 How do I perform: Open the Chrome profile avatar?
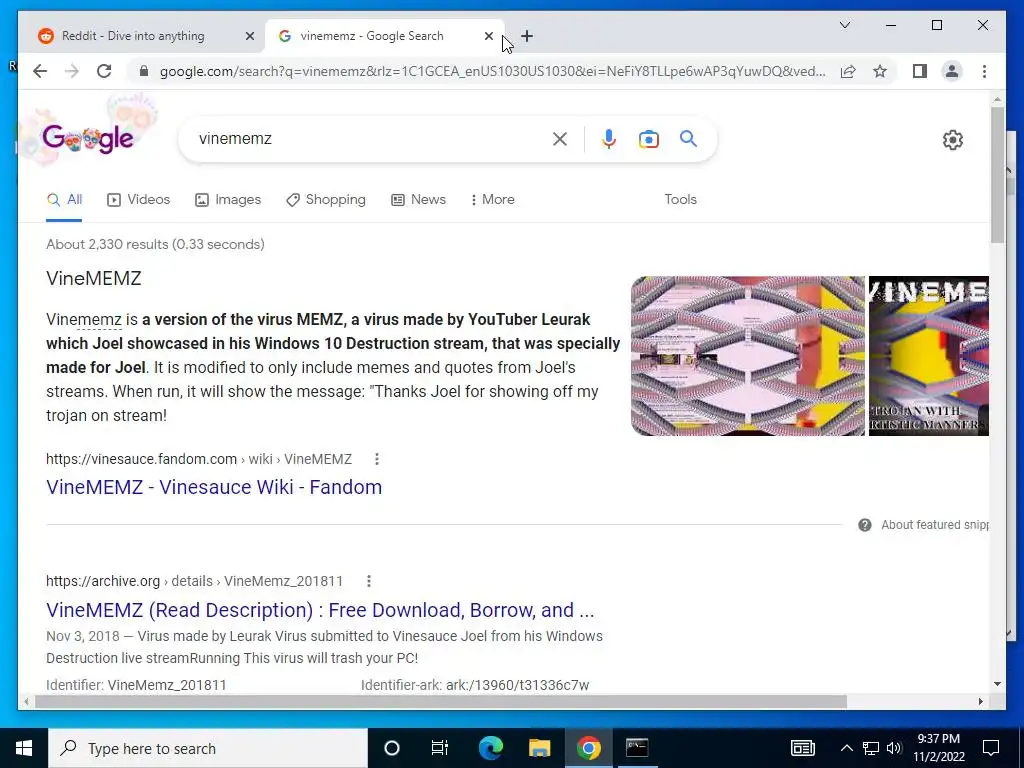tap(952, 71)
